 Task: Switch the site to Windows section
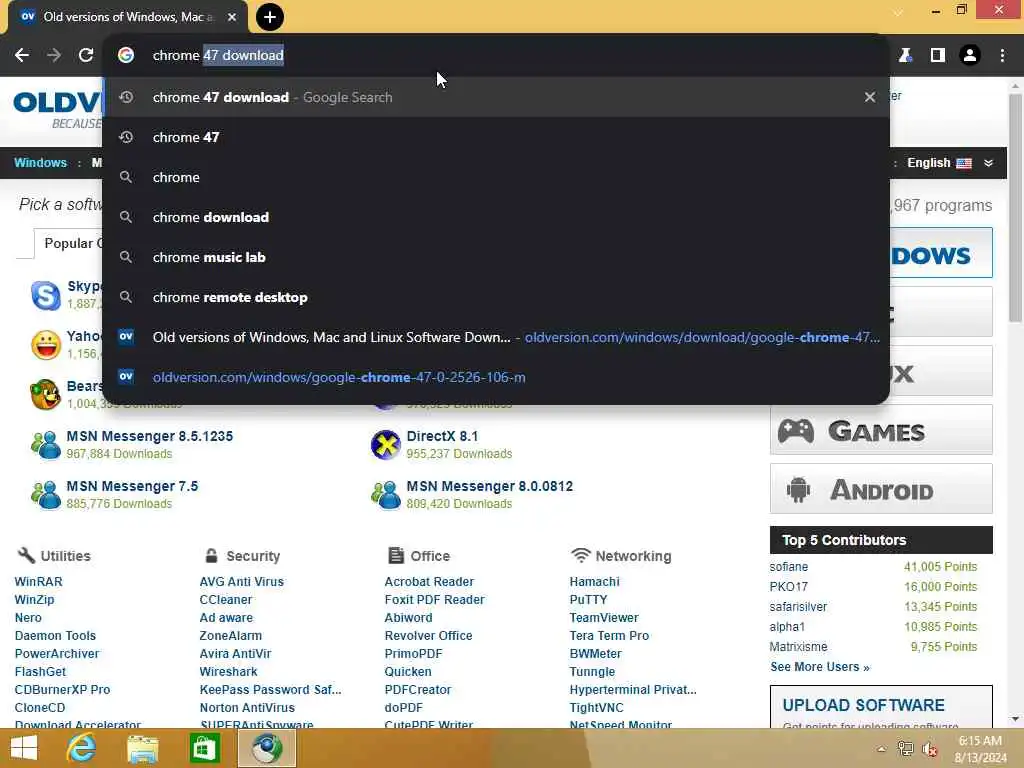click(x=40, y=163)
